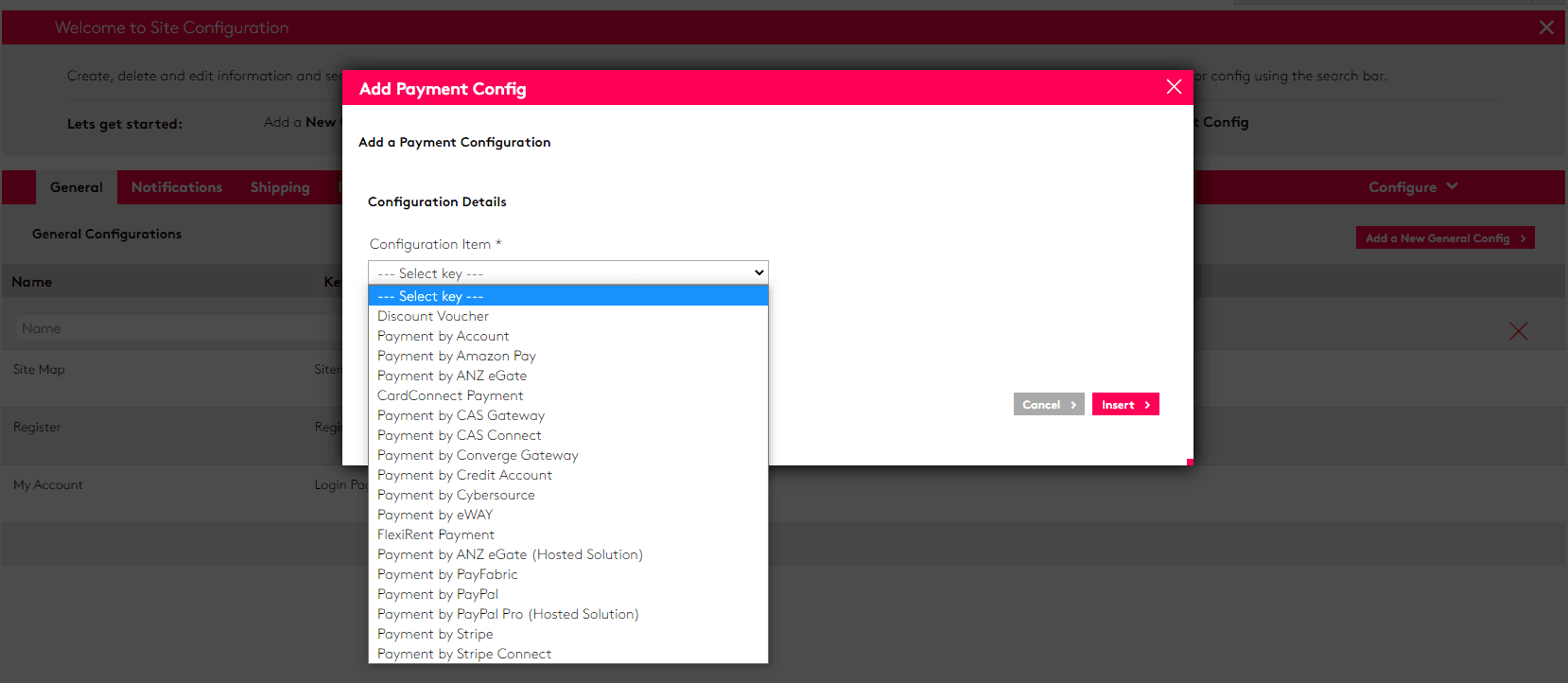Choose FlexiRent Payment option
This screenshot has width=1568, height=683.
567,534
